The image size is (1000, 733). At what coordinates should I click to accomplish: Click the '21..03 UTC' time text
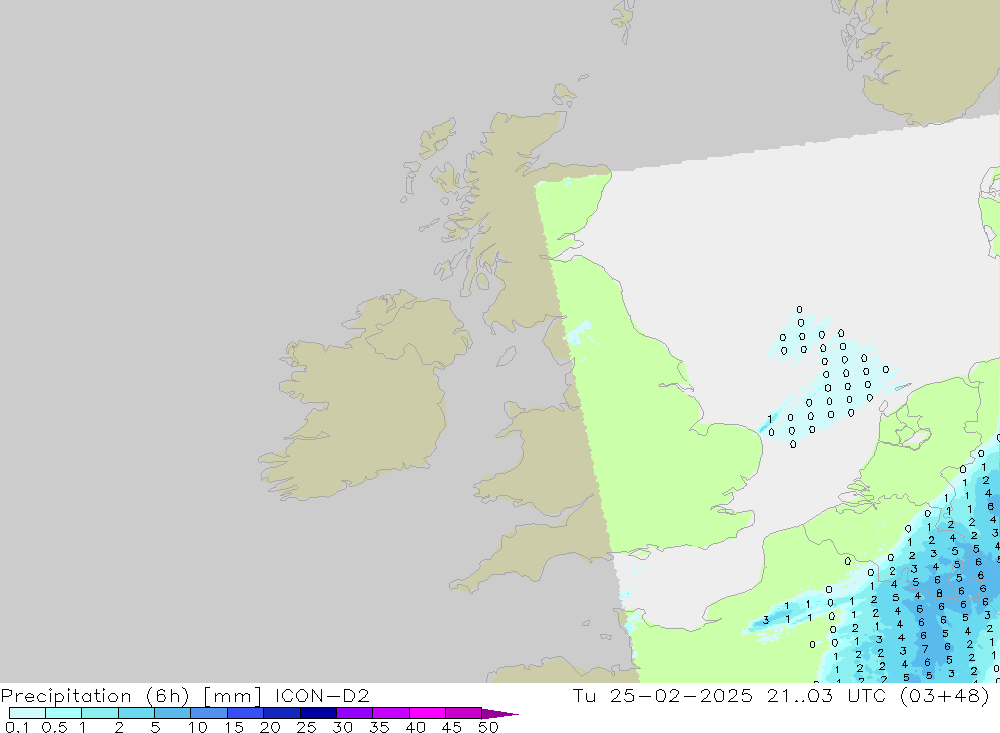pyautogui.click(x=827, y=695)
